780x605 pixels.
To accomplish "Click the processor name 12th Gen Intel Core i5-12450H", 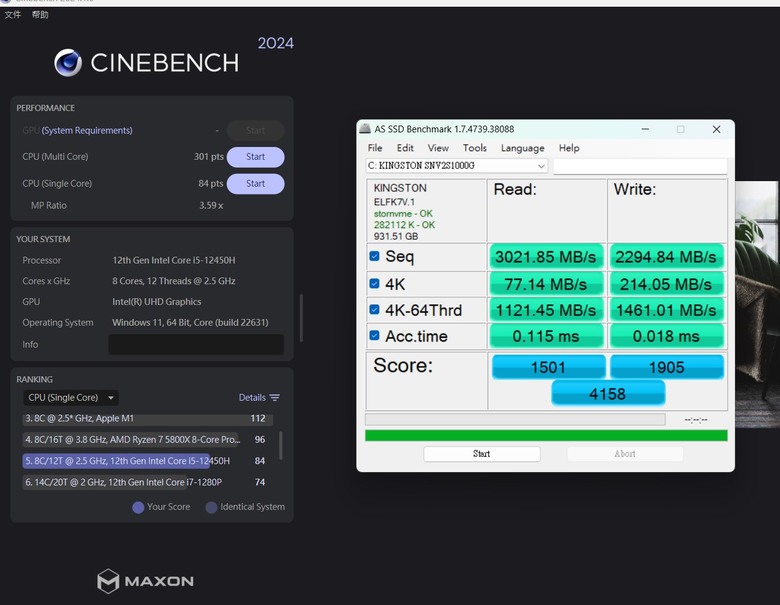I will 174,260.
